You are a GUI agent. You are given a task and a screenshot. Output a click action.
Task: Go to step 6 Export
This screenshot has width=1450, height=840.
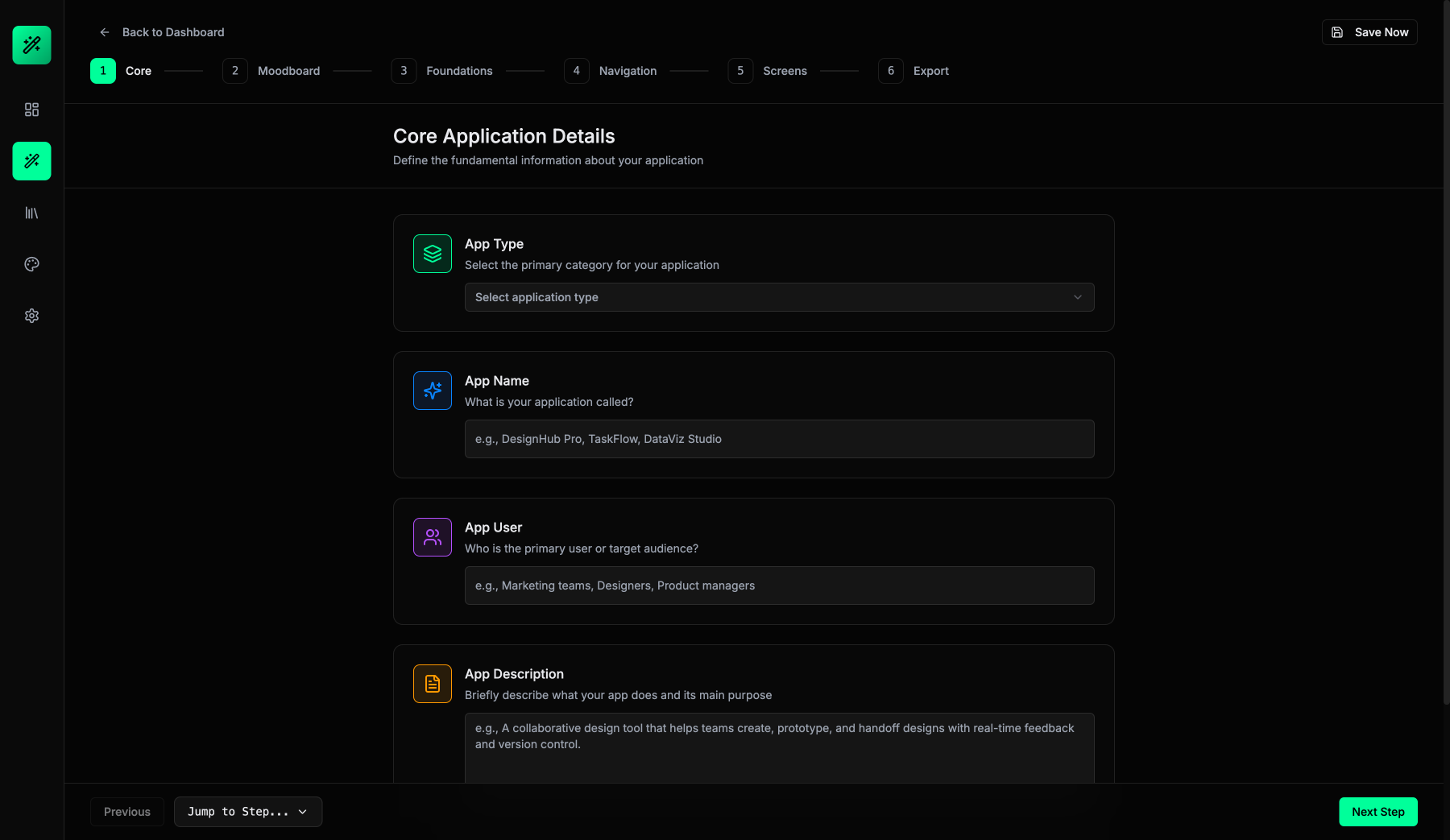click(x=913, y=71)
